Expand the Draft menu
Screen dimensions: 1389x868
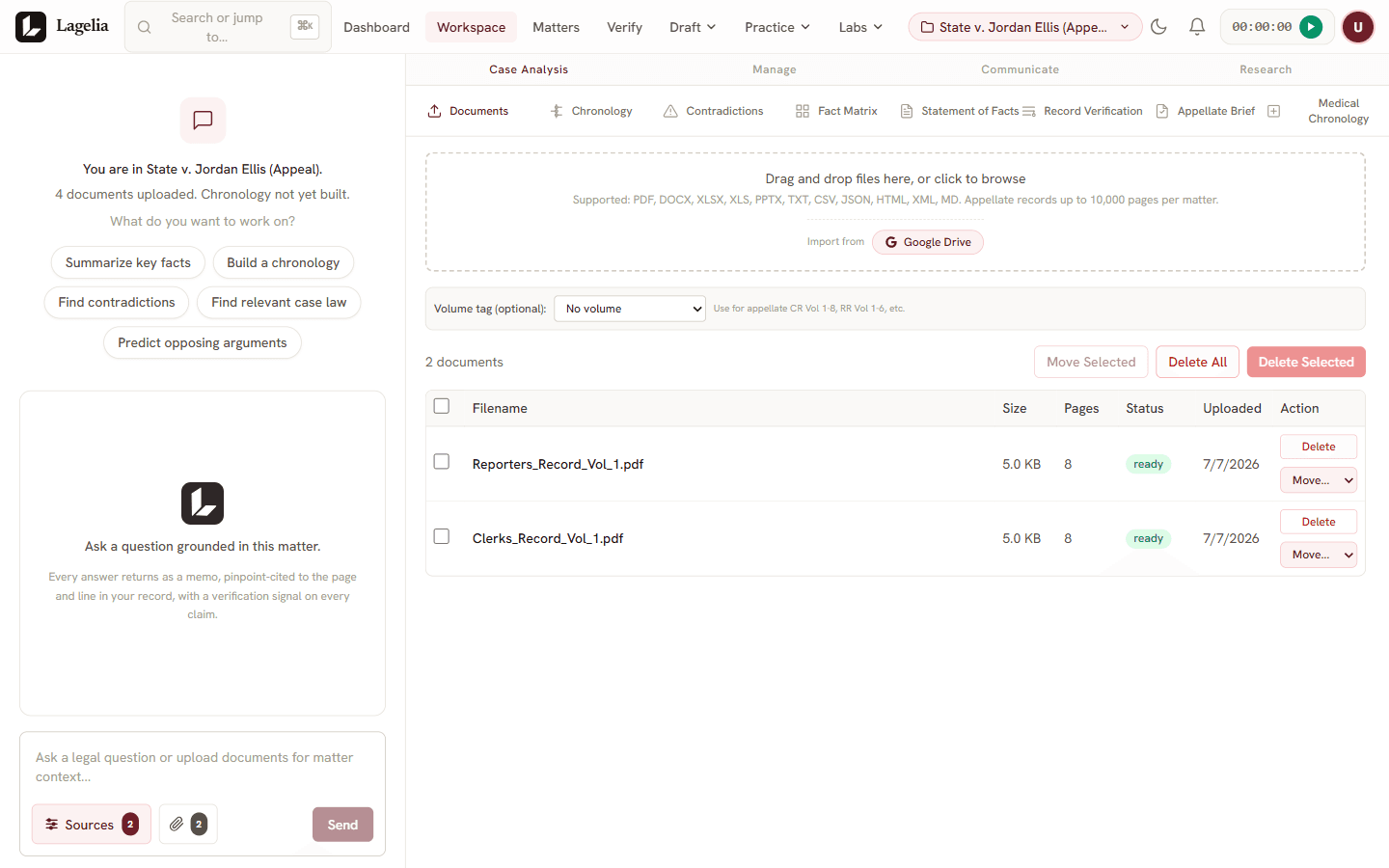coord(693,27)
